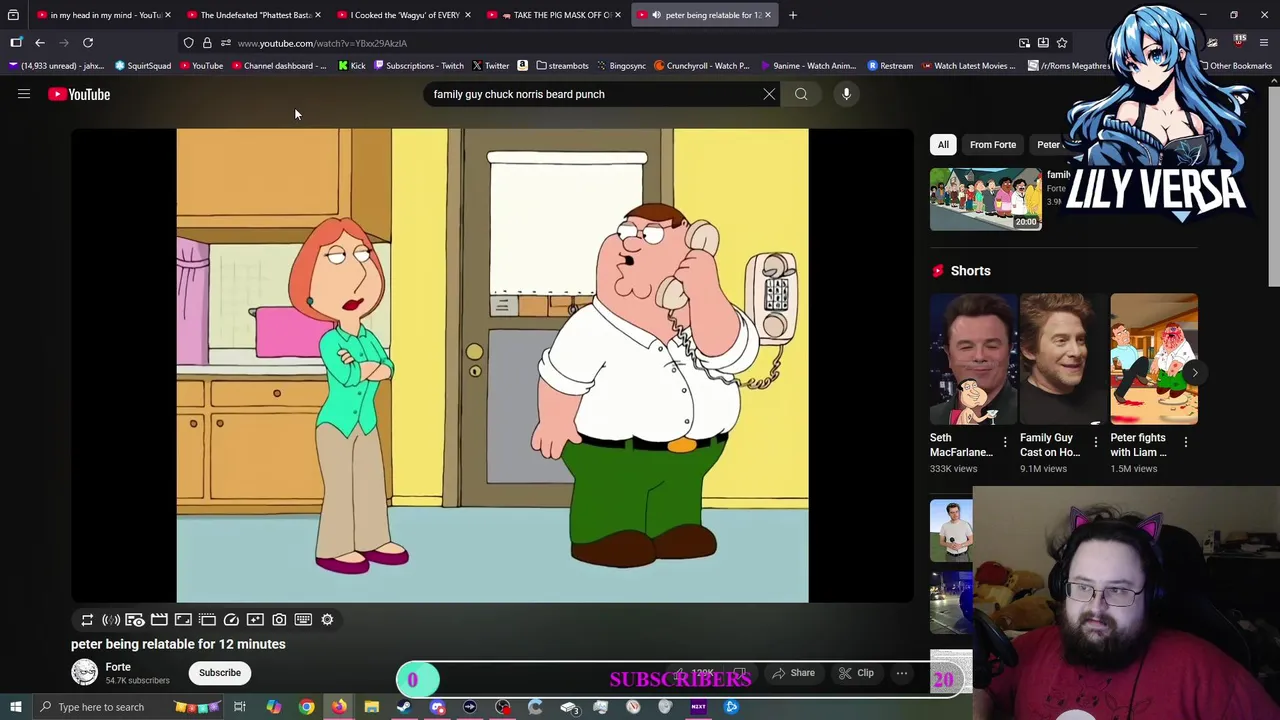Open the Family Guy suggested video thumbnail

[986, 199]
